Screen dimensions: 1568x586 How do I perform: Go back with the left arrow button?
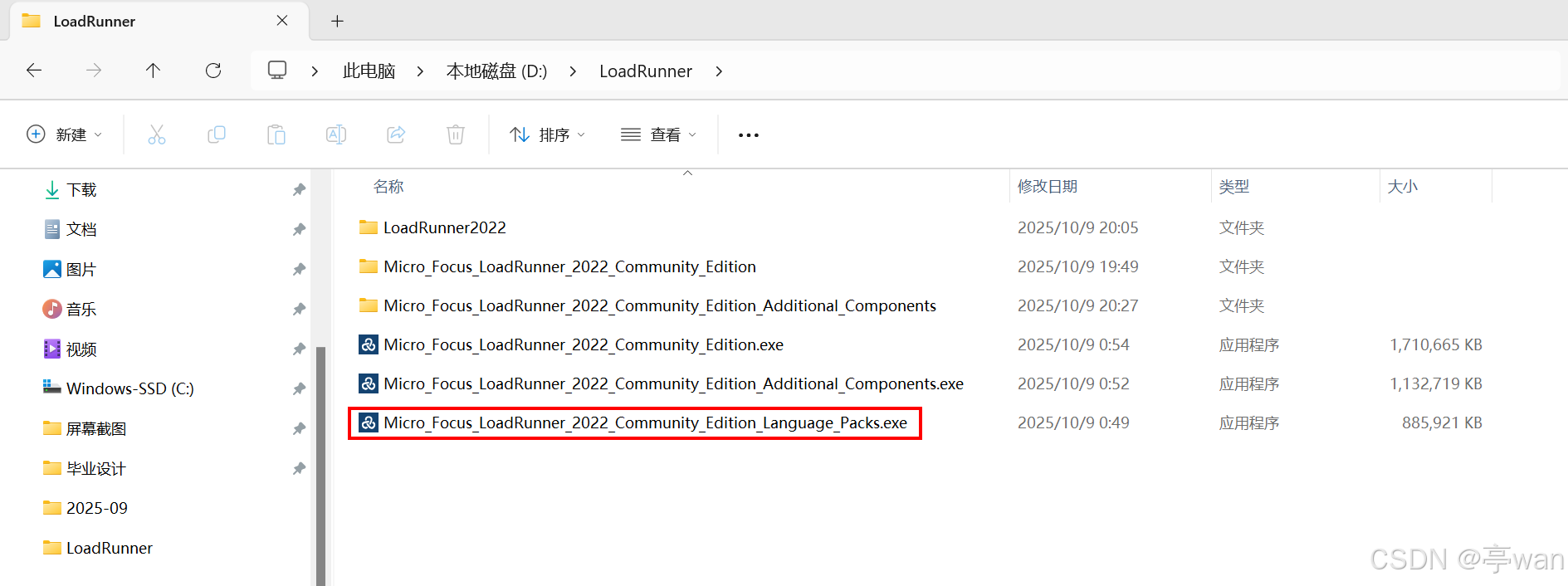pyautogui.click(x=34, y=71)
